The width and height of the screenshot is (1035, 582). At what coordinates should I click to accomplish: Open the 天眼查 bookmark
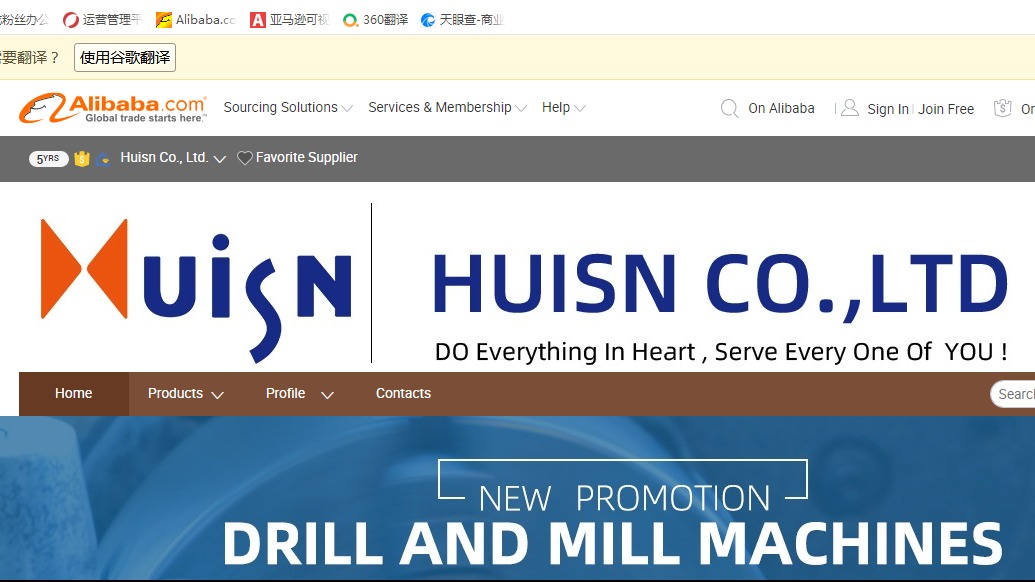462,20
